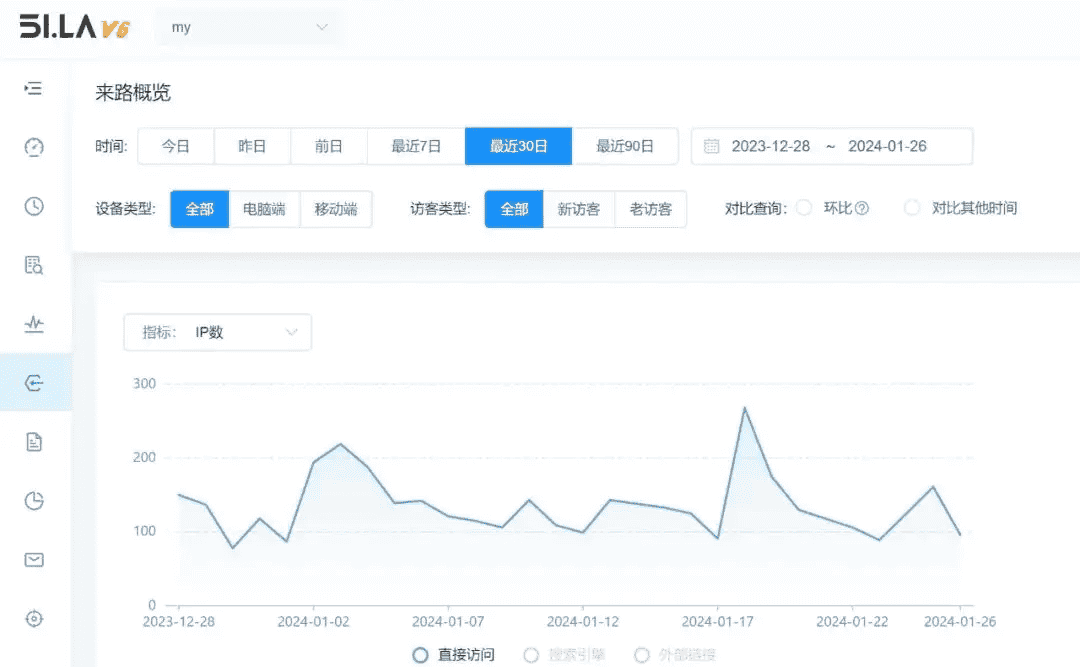The width and height of the screenshot is (1080, 667).
Task: Switch visitor type to 新访客
Action: [x=578, y=209]
